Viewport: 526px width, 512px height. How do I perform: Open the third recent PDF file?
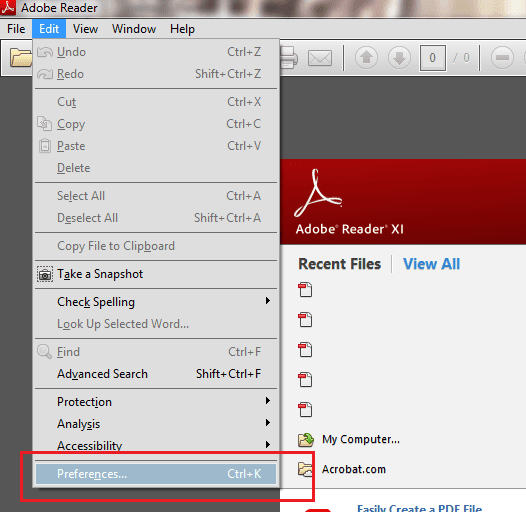click(305, 349)
